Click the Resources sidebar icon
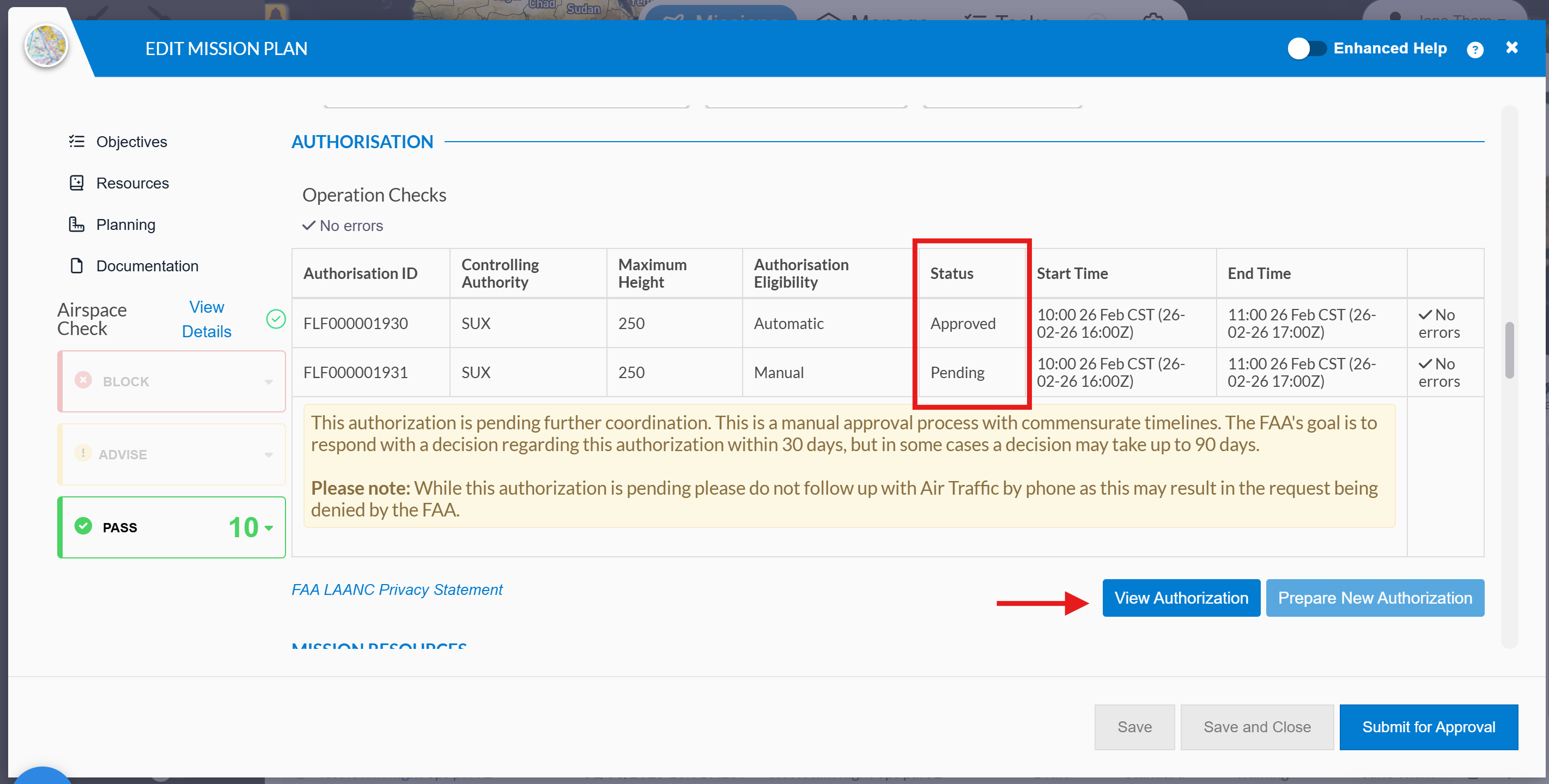Image resolution: width=1549 pixels, height=784 pixels. point(76,183)
